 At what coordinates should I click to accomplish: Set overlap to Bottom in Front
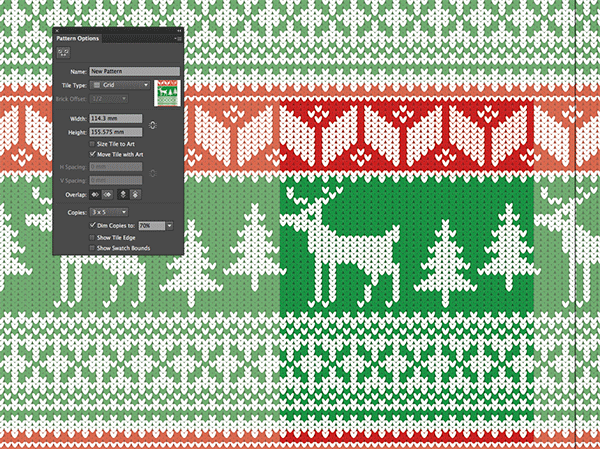[135, 194]
